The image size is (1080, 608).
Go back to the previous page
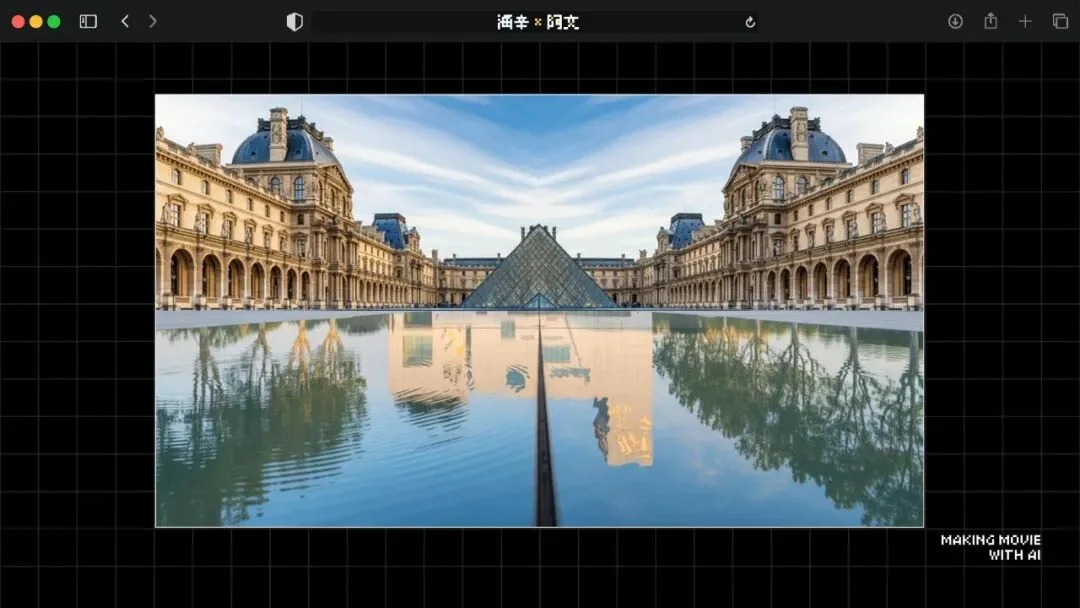click(125, 21)
